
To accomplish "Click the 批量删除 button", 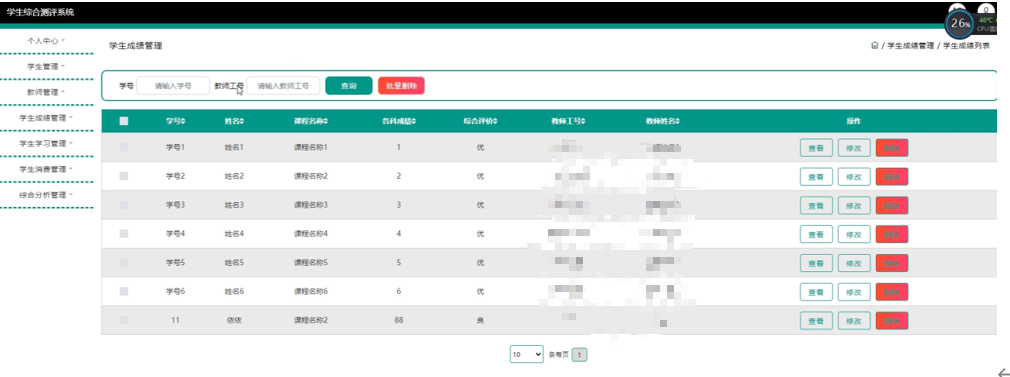I will (401, 86).
